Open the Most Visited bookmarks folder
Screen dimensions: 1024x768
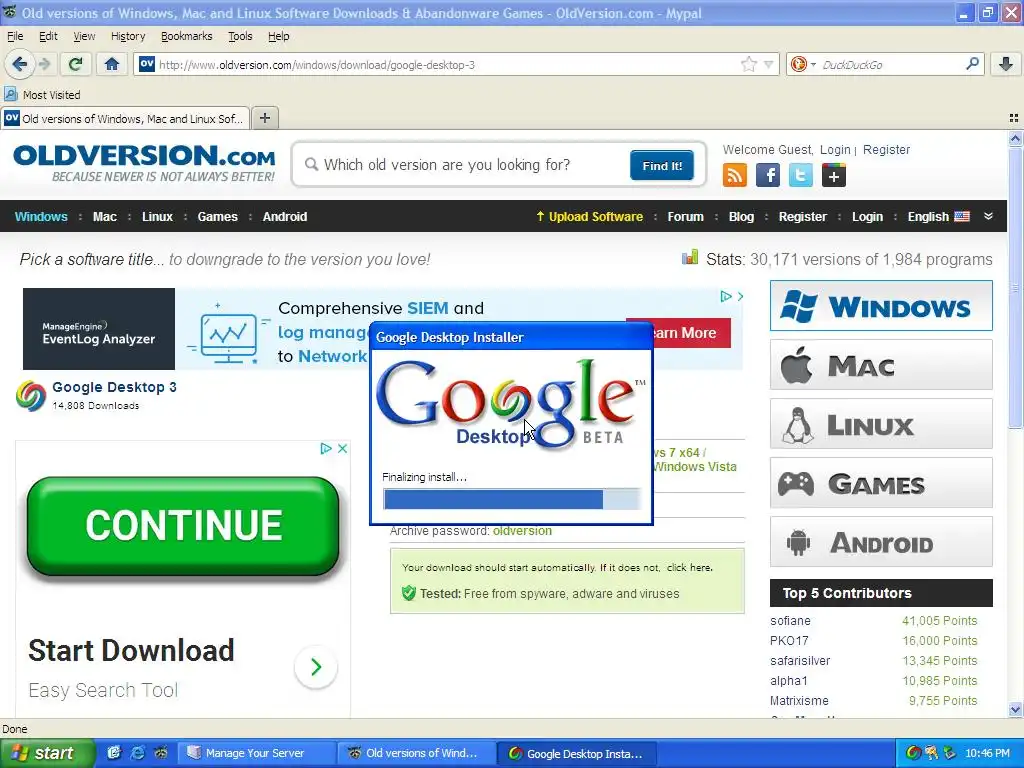coord(42,95)
